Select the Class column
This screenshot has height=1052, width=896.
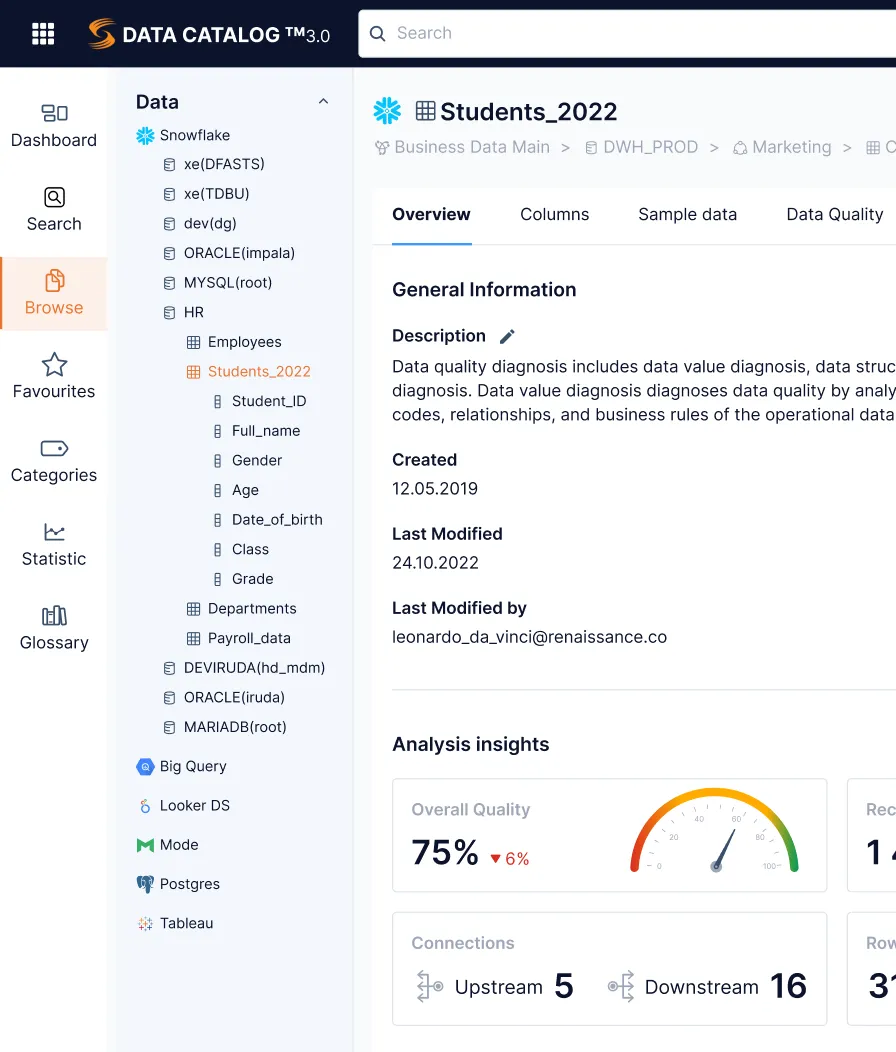pyautogui.click(x=240, y=549)
